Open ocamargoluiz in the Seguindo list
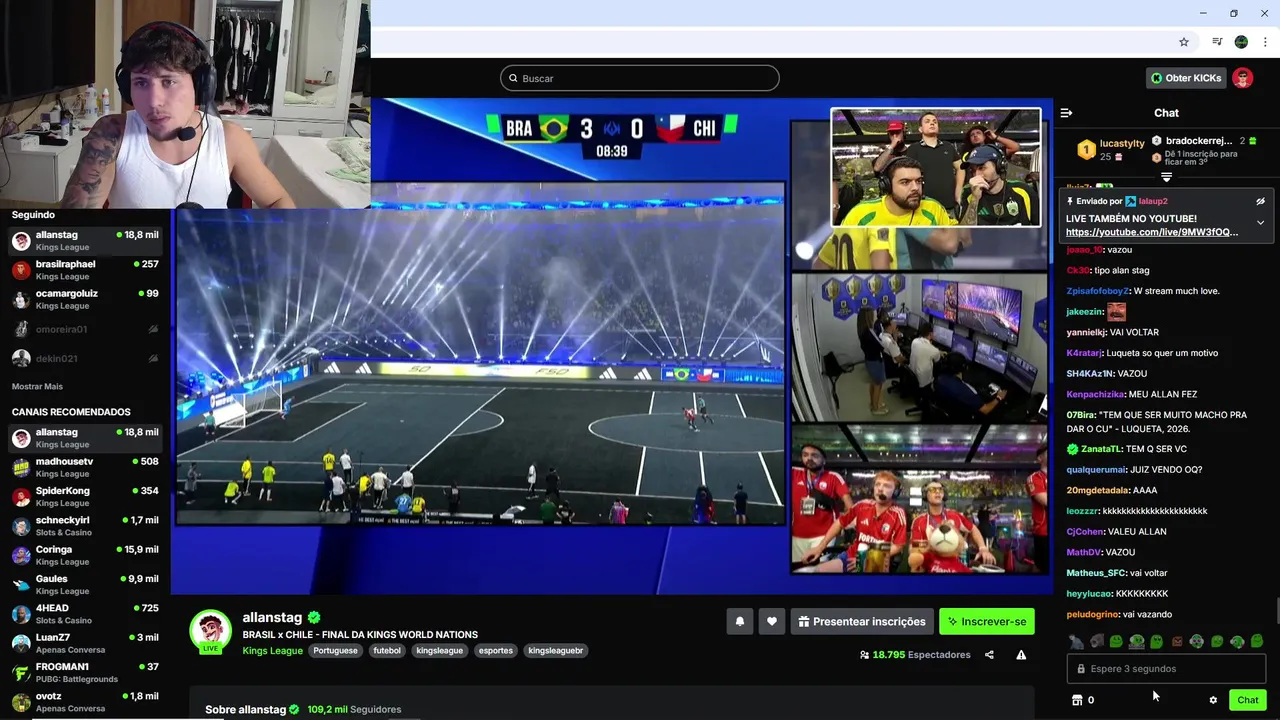This screenshot has width=1280, height=720. tap(85, 299)
